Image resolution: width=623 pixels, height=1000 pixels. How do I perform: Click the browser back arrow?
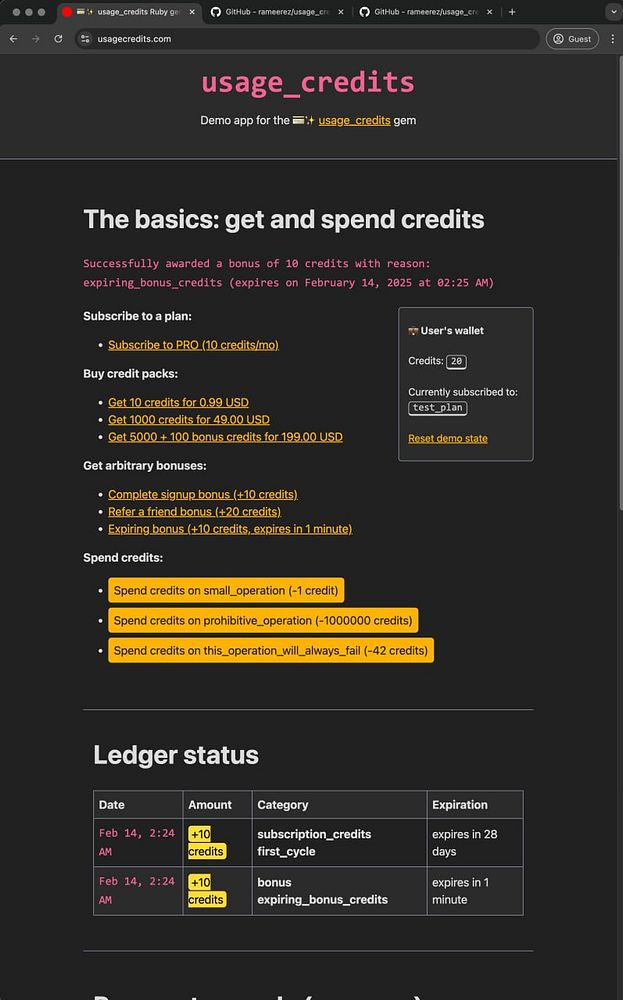[13, 39]
